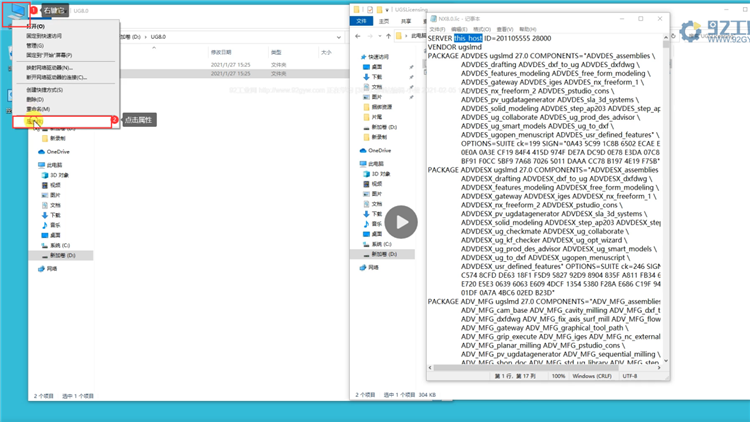Click UTF-8 in Notepad status bar
Screen dimensions: 750x422
(630, 376)
